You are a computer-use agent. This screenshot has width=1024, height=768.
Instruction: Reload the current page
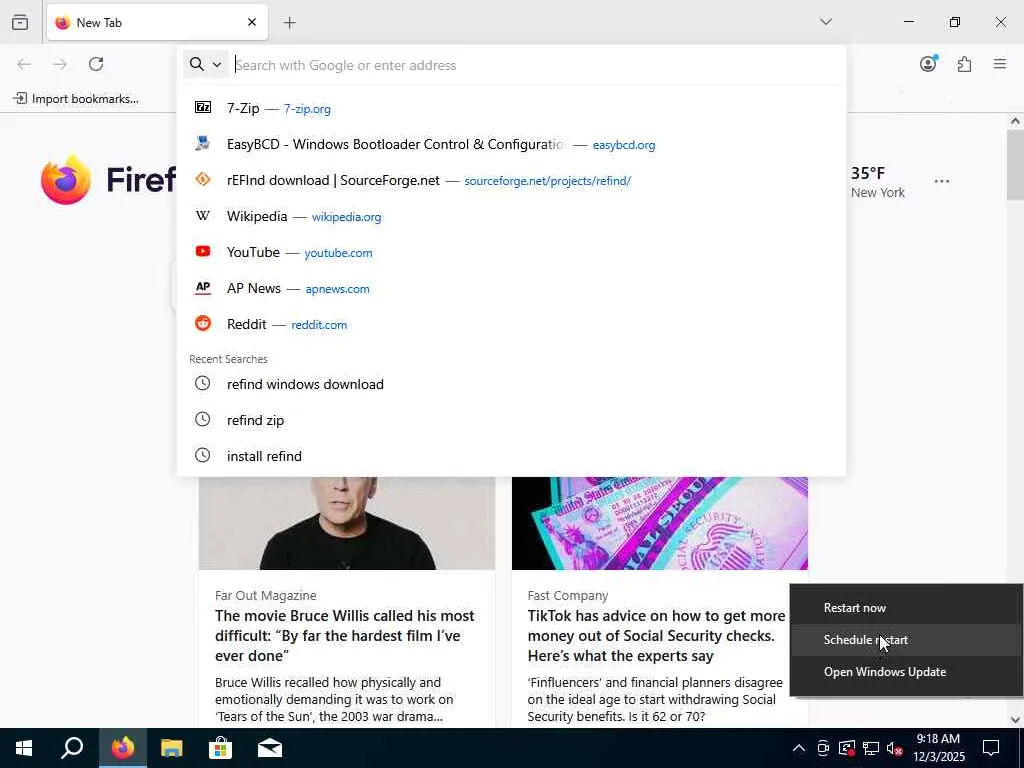pos(96,64)
